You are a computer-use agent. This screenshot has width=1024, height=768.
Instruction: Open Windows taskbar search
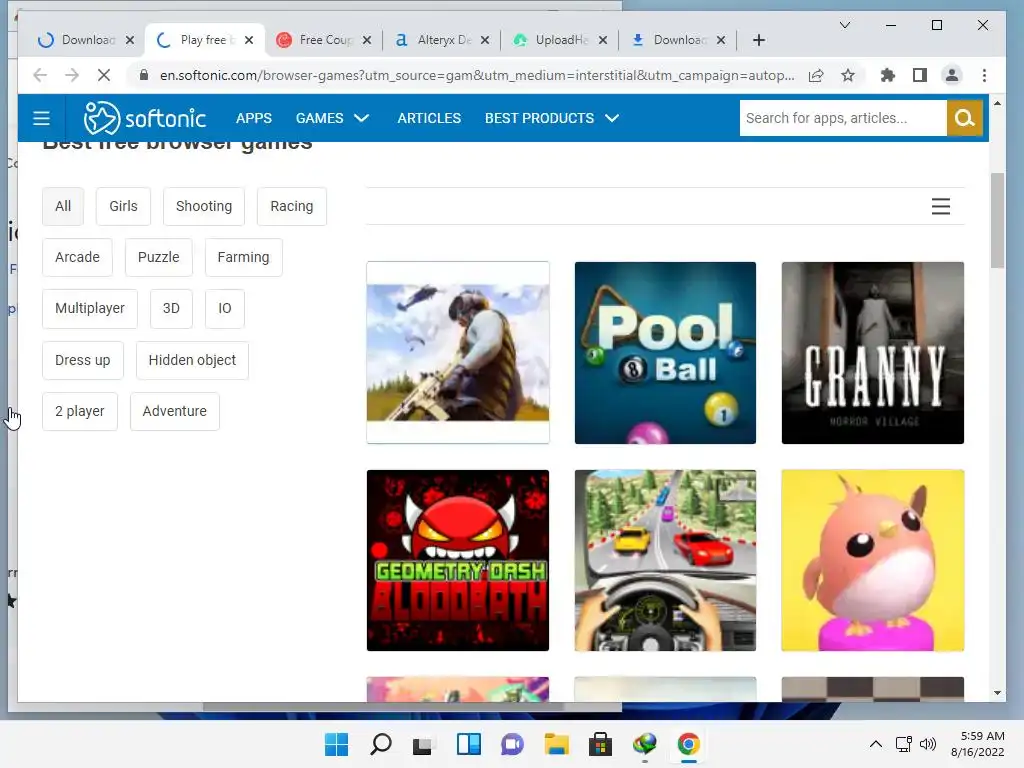(x=381, y=744)
